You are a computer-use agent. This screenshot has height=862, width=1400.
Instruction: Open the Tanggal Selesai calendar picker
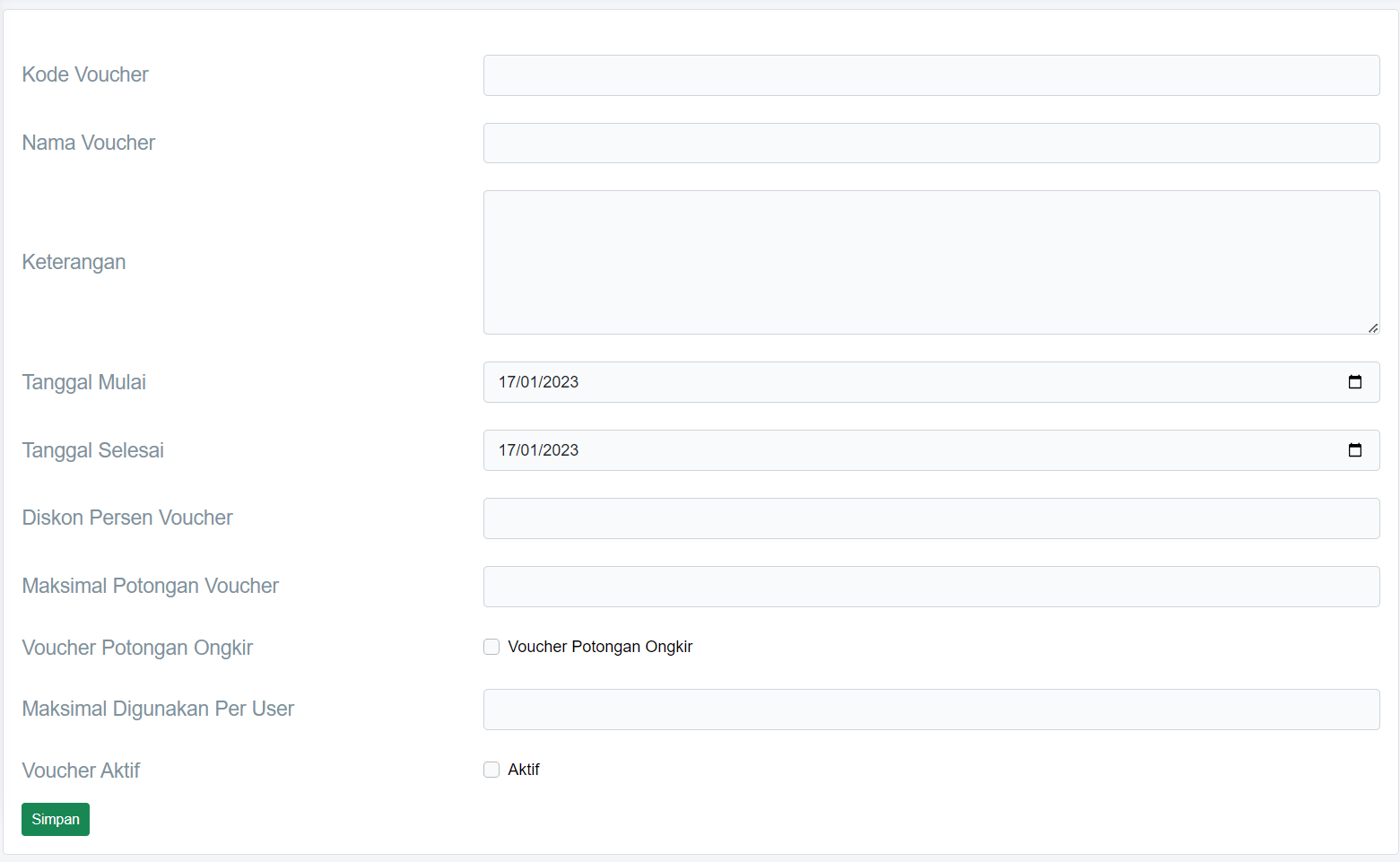(x=1355, y=450)
